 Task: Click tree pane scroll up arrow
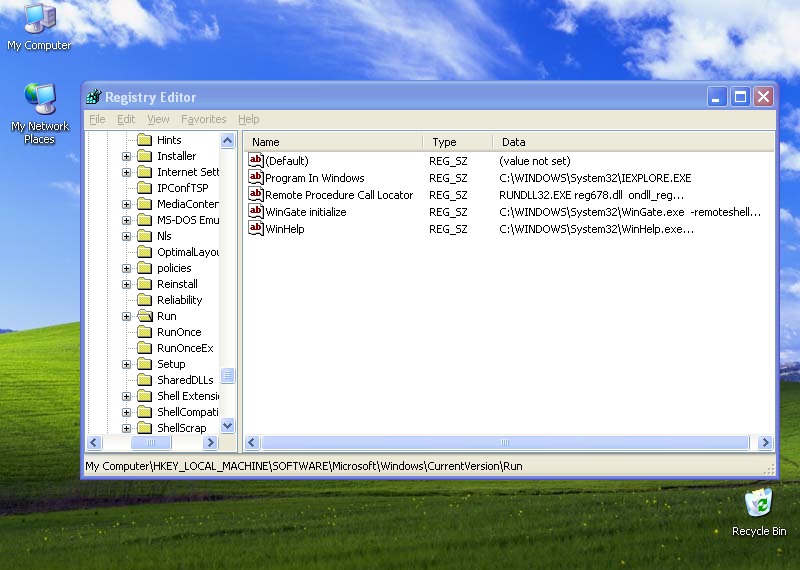coord(228,140)
